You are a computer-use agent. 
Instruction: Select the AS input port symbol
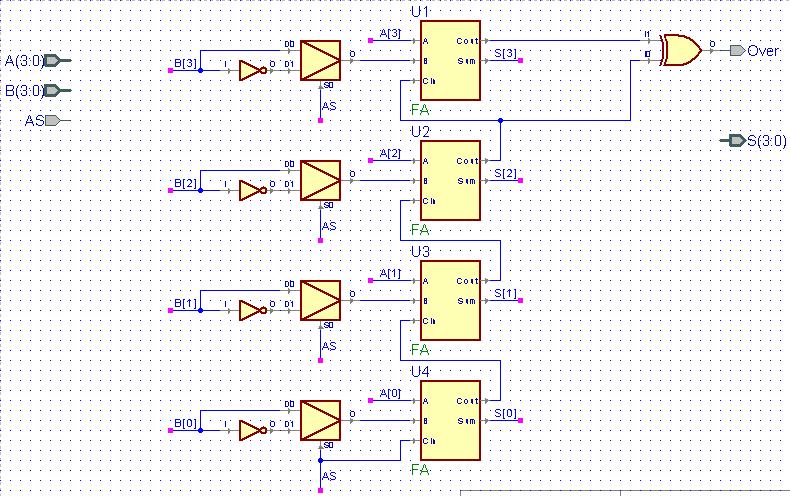pos(57,120)
